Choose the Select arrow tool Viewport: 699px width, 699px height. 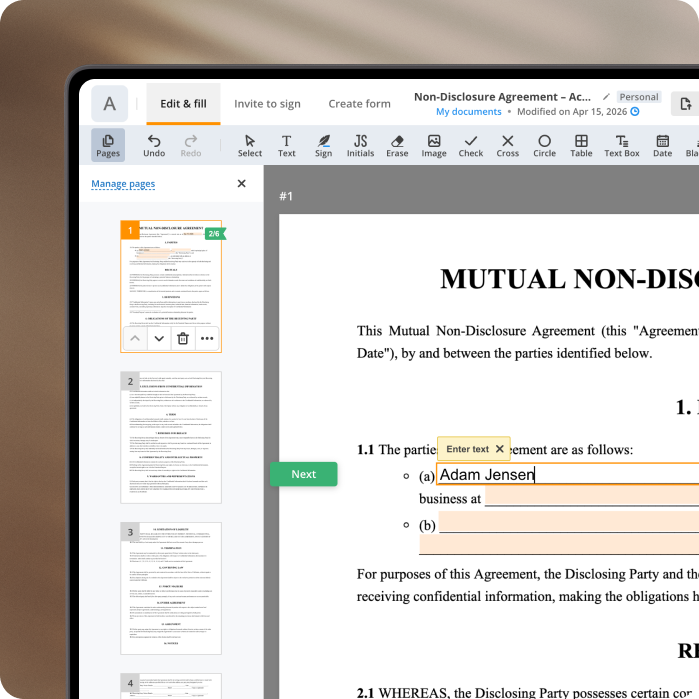pos(250,145)
